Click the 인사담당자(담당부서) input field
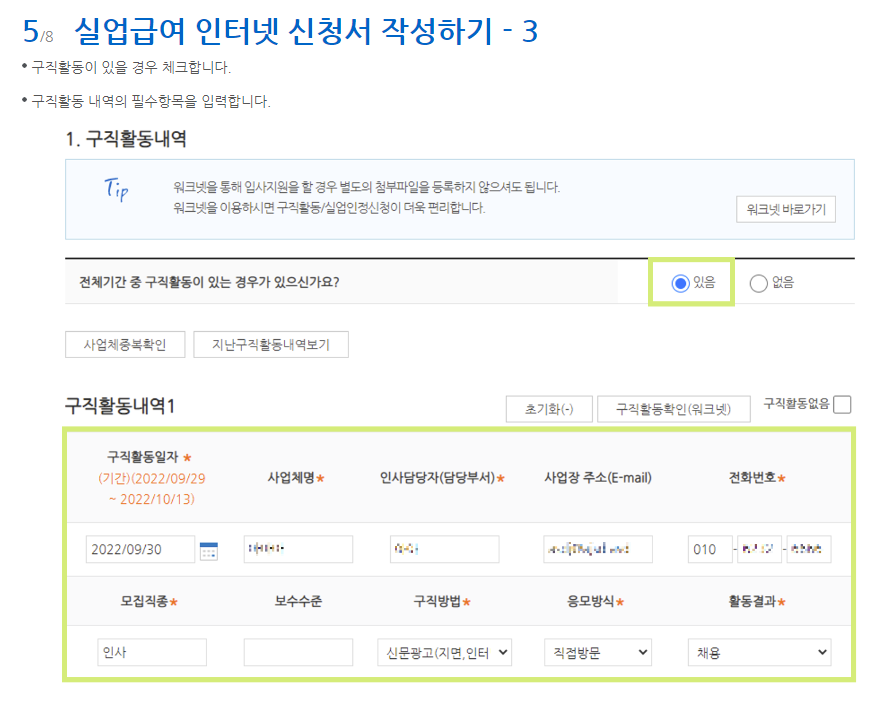 pos(446,549)
